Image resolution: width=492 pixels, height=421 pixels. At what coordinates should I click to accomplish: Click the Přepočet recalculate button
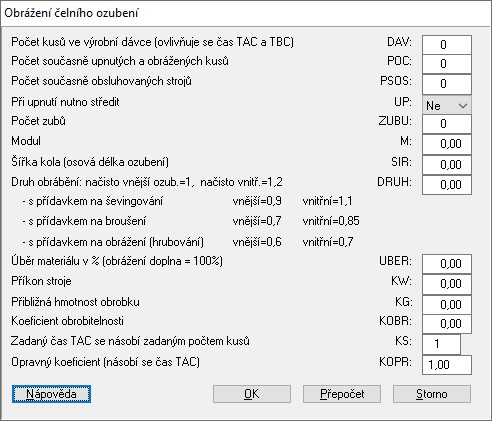pyautogui.click(x=342, y=394)
